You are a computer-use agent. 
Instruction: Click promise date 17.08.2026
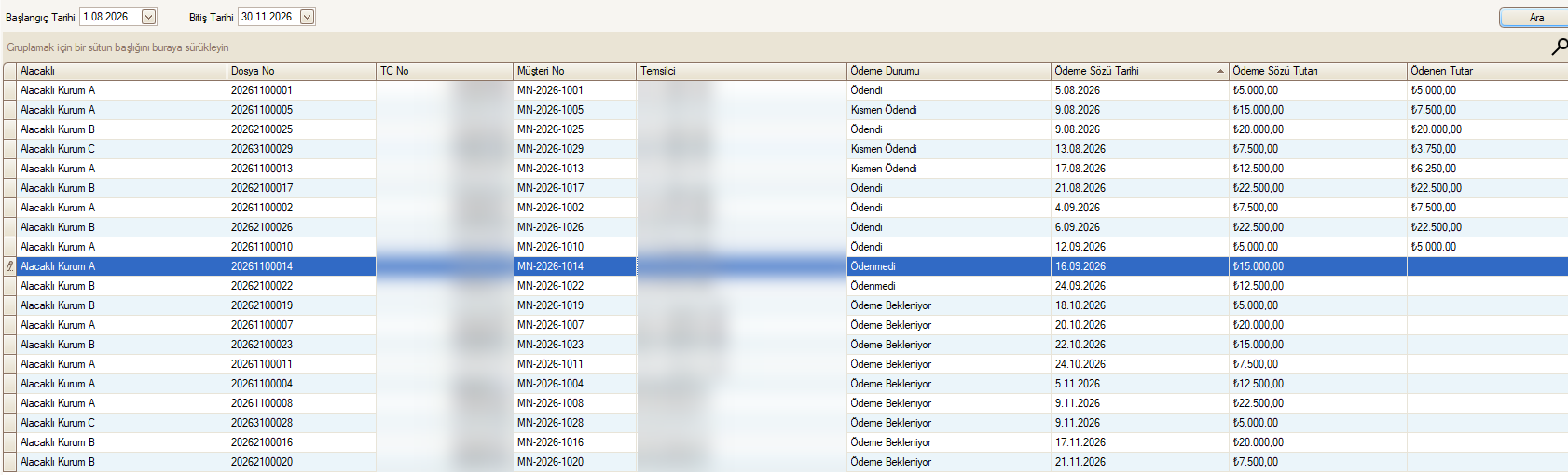point(1080,169)
